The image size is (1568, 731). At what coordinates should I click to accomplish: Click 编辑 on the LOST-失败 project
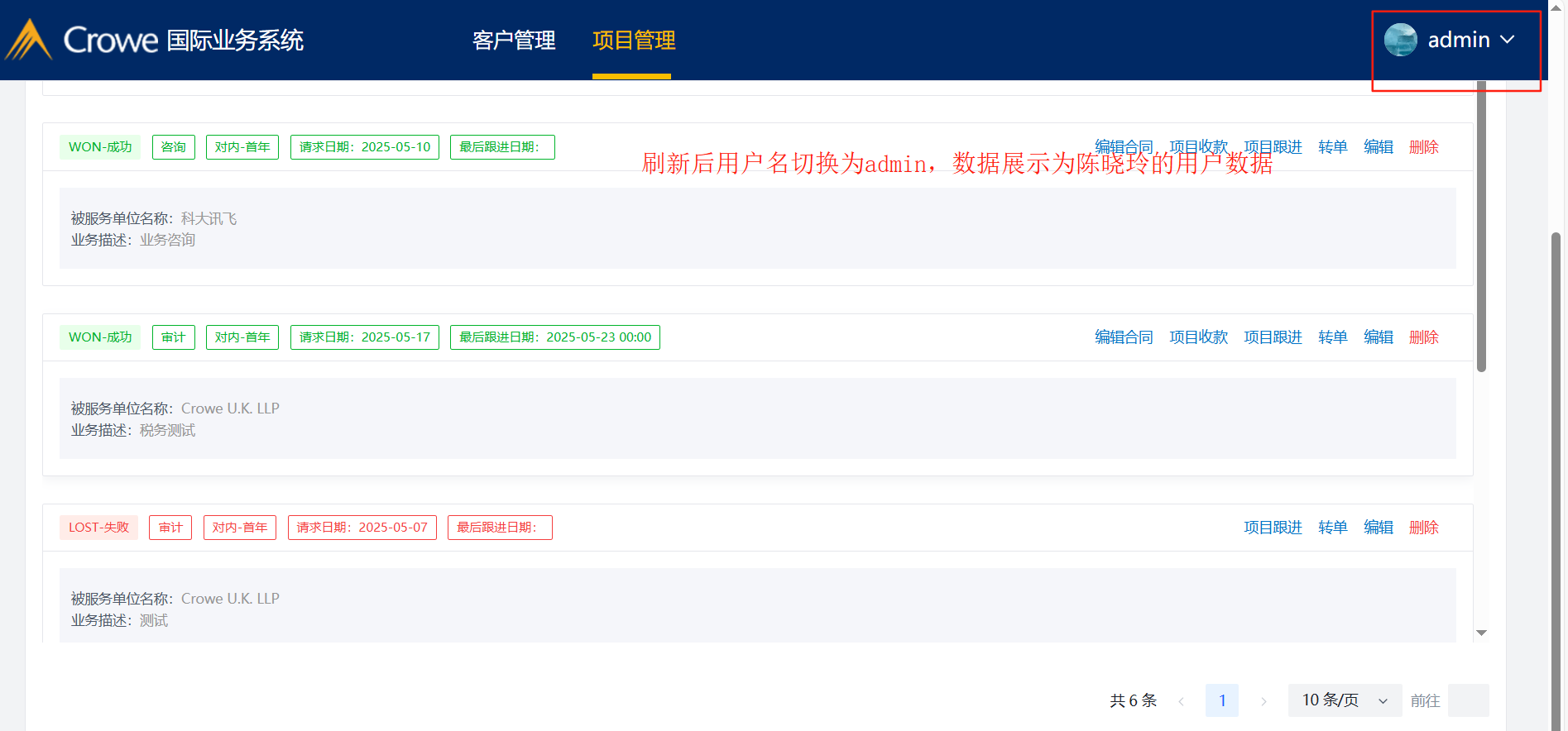[1379, 528]
